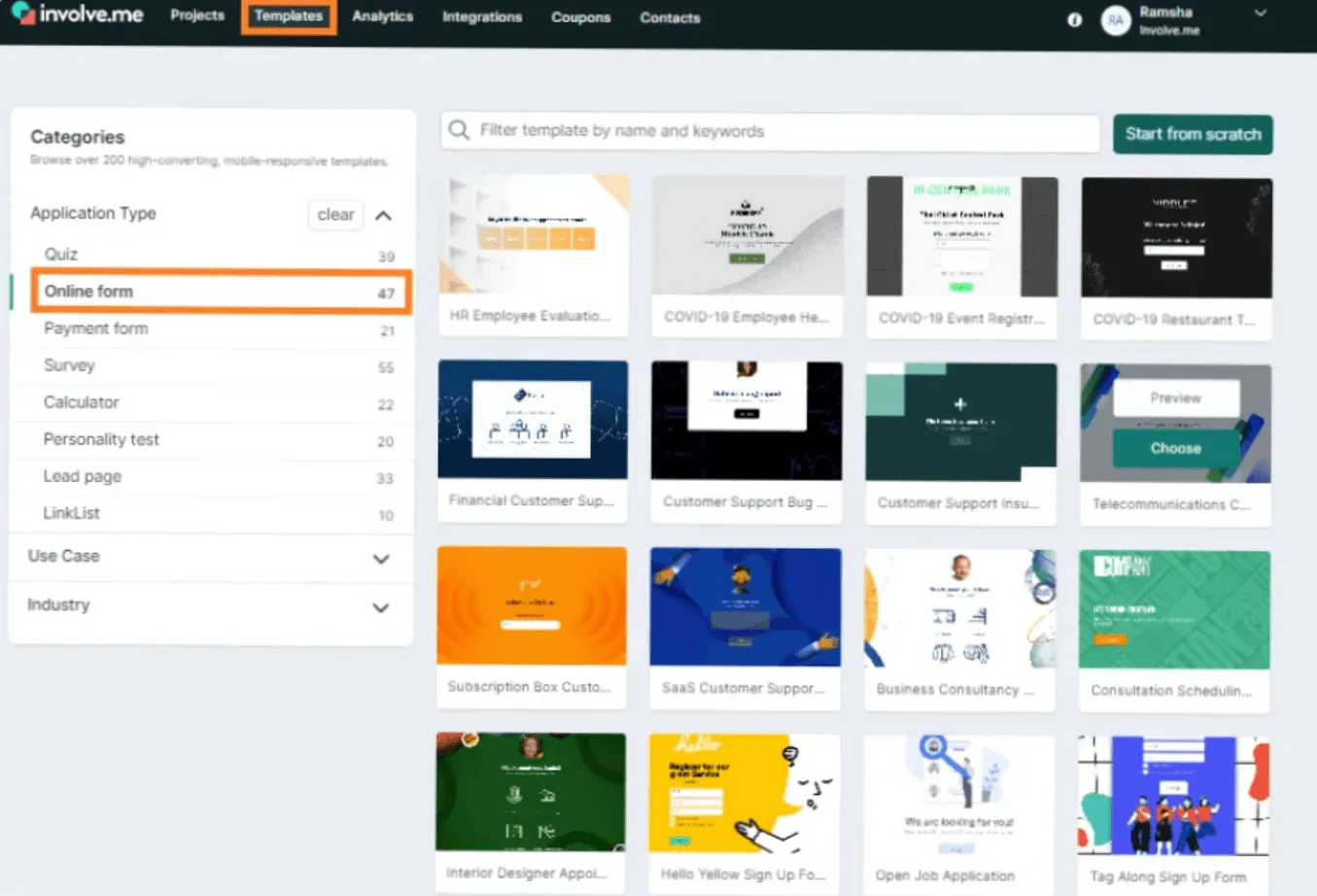Select Hello Yellow Sign Up template thumbnail
Viewport: 1317px width, 896px height.
point(745,793)
